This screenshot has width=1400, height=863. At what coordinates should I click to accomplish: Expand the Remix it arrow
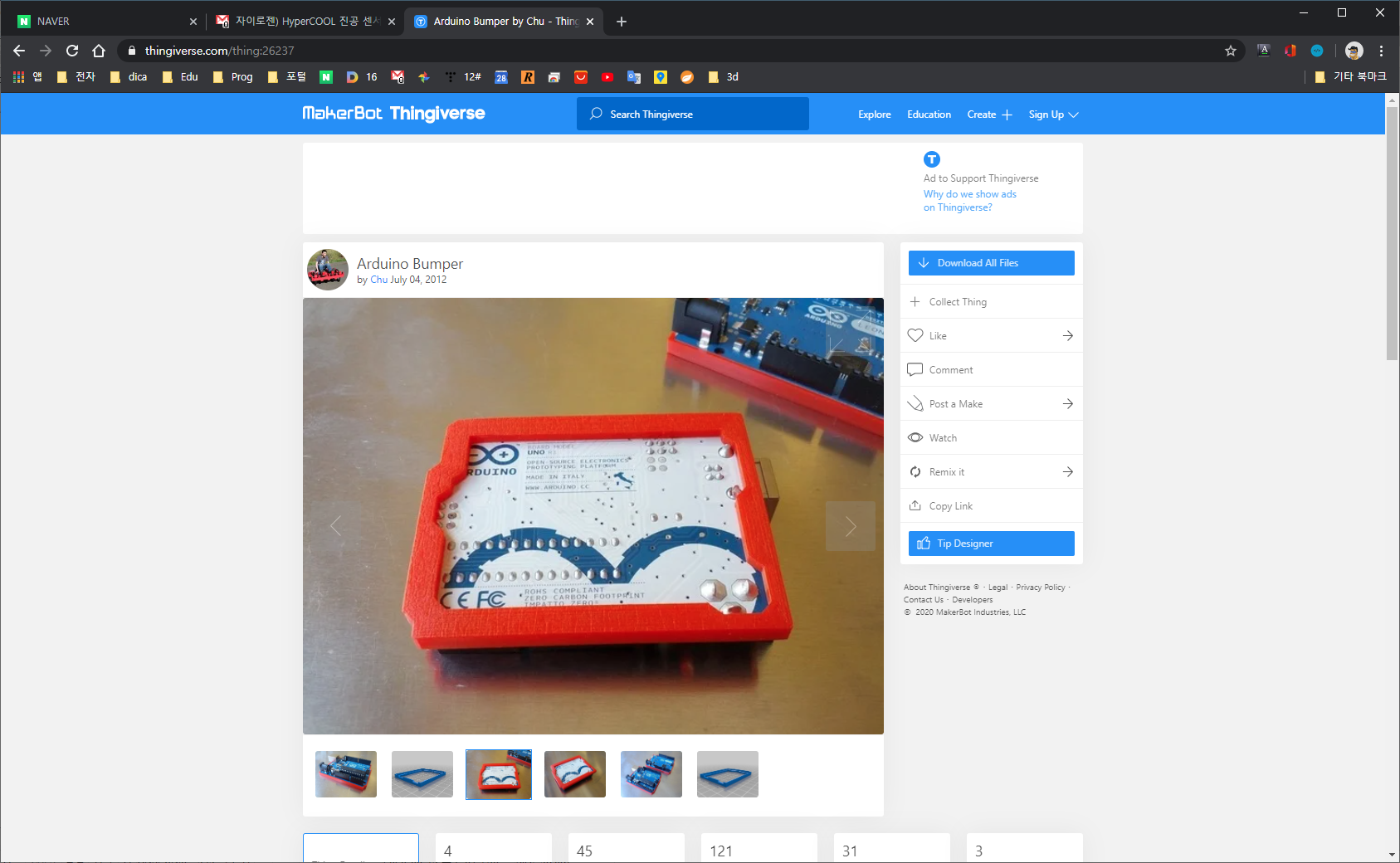1068,471
